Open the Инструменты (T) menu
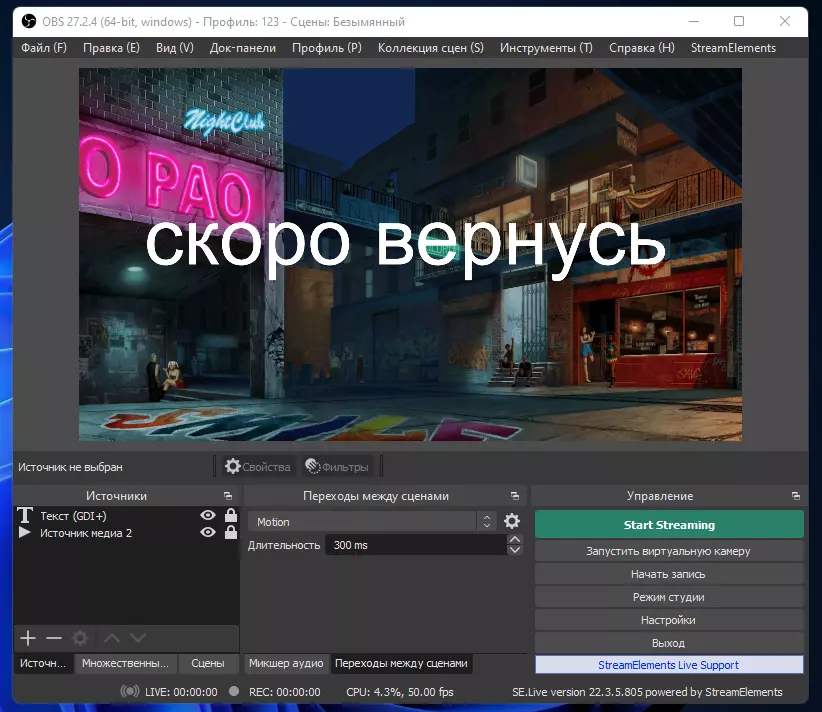Screen dimensions: 822x712 click(546, 47)
